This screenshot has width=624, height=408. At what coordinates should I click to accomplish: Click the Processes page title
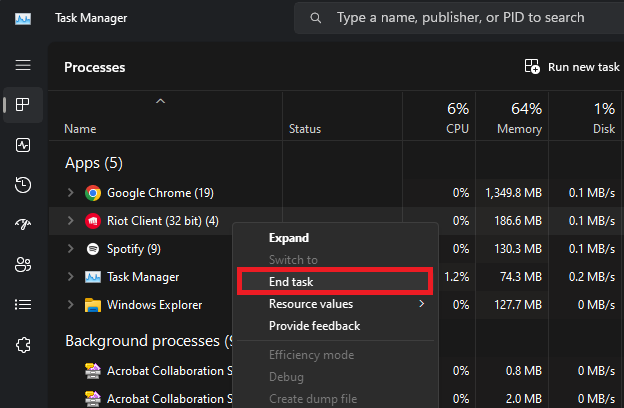click(x=95, y=67)
